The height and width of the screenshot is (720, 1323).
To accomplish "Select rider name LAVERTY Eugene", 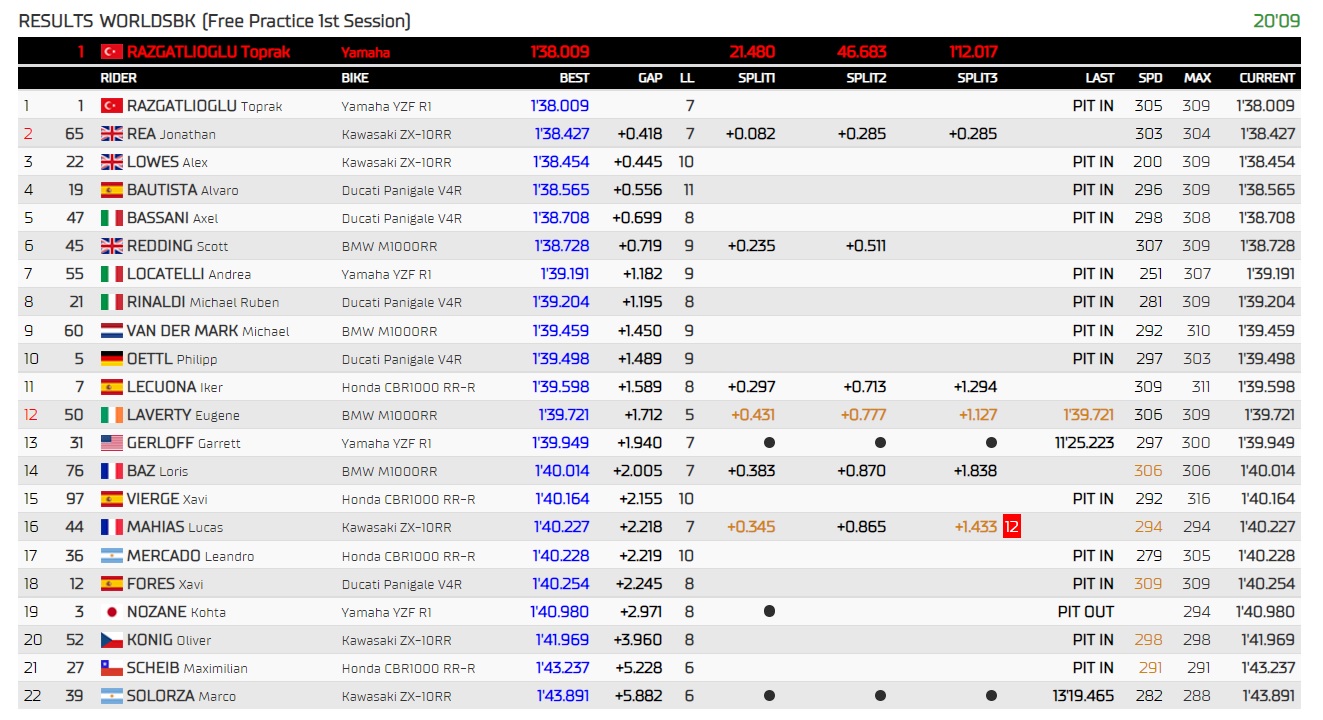I will (183, 415).
